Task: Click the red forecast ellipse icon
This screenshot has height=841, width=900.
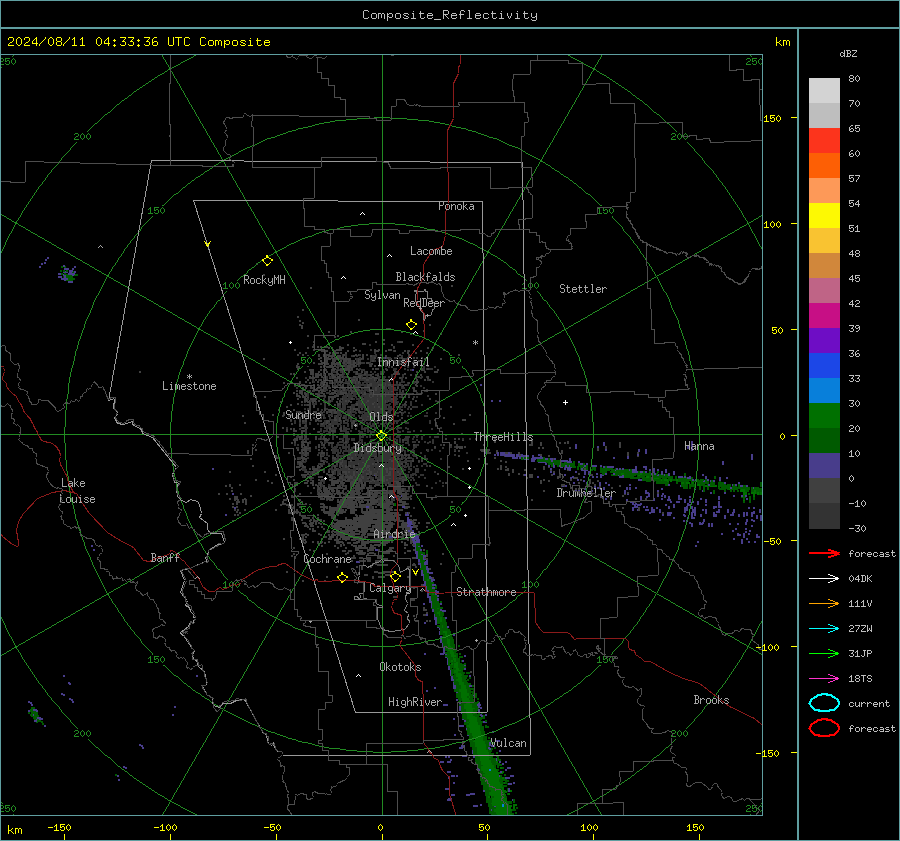Action: pos(824,728)
